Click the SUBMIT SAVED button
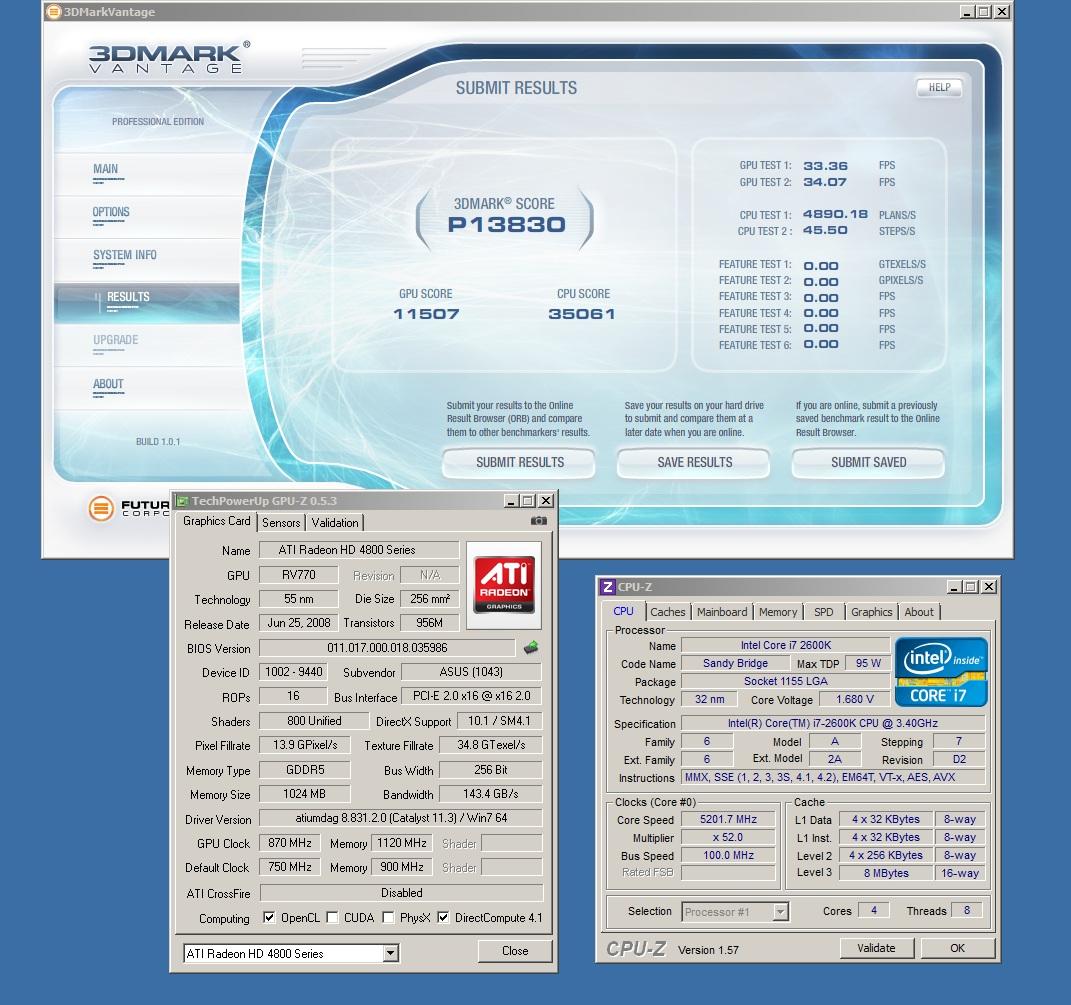The width and height of the screenshot is (1071, 1005). [868, 463]
